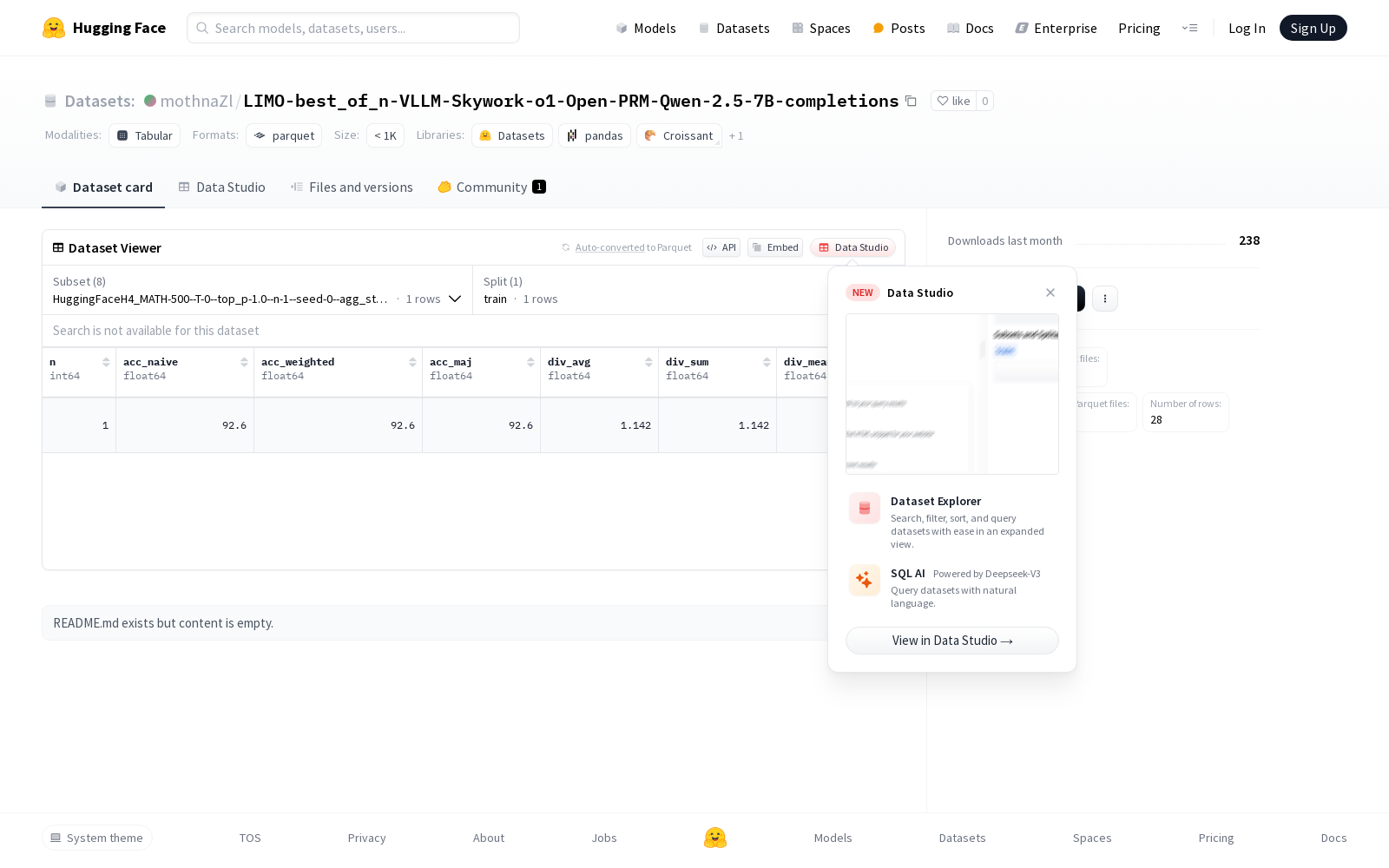Sort the acc_naive column
This screenshot has width=1389, height=868.
244,362
